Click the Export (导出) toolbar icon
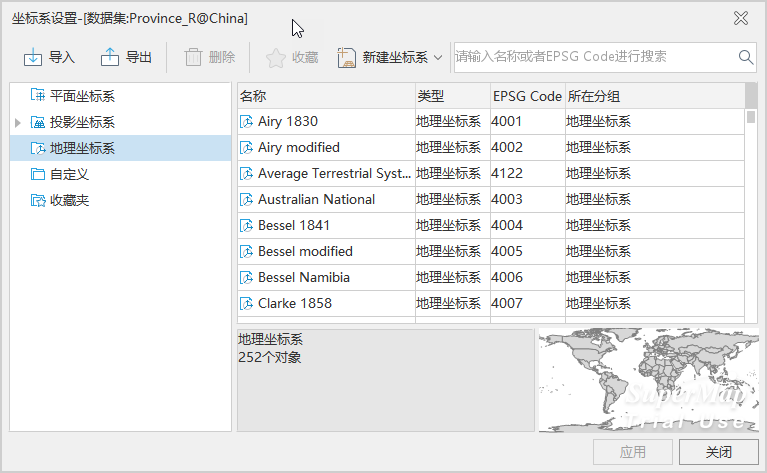 [x=110, y=58]
